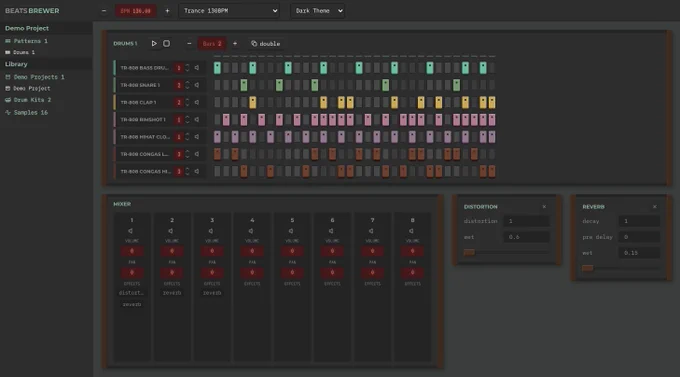This screenshot has height=377, width=680.
Task: Mute mixer channel 4
Action: [x=251, y=231]
